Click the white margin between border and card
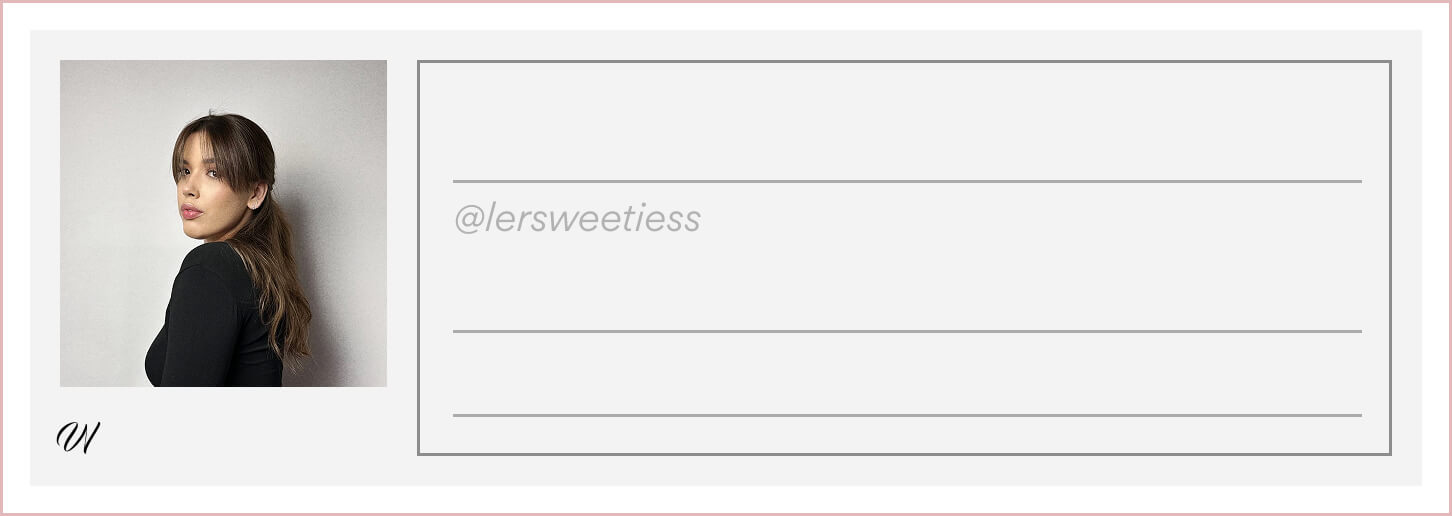1452x516 pixels. point(726,16)
